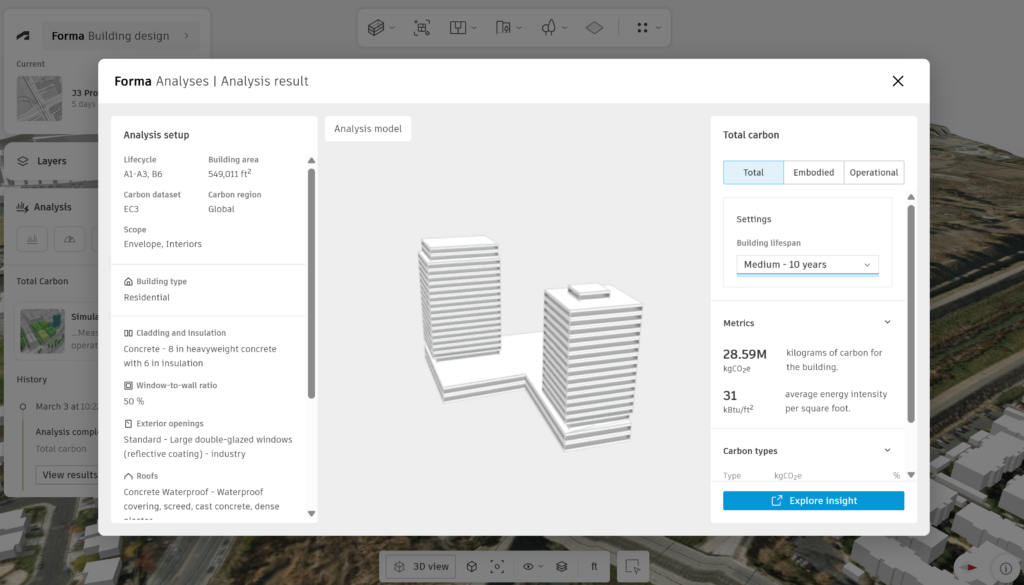Collapse the Metrics section
Screen dimensions: 1024x585
coord(887,323)
